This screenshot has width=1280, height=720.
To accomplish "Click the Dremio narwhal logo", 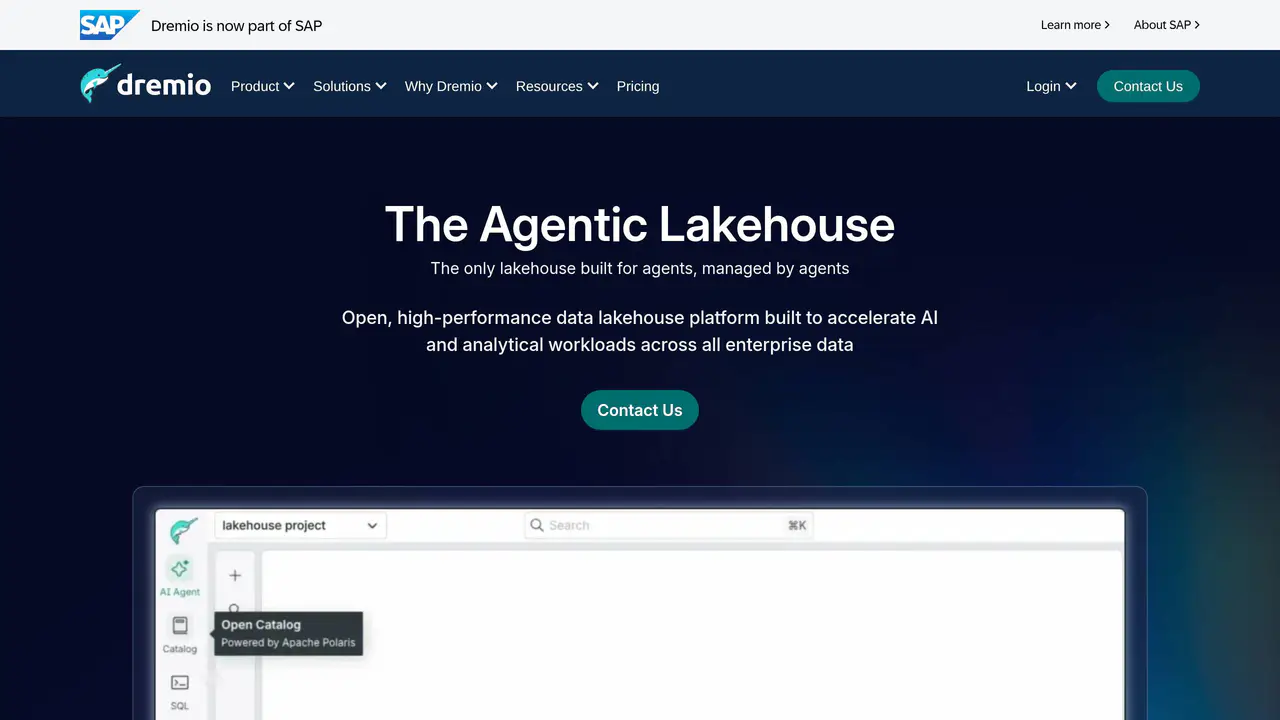I will 145,85.
